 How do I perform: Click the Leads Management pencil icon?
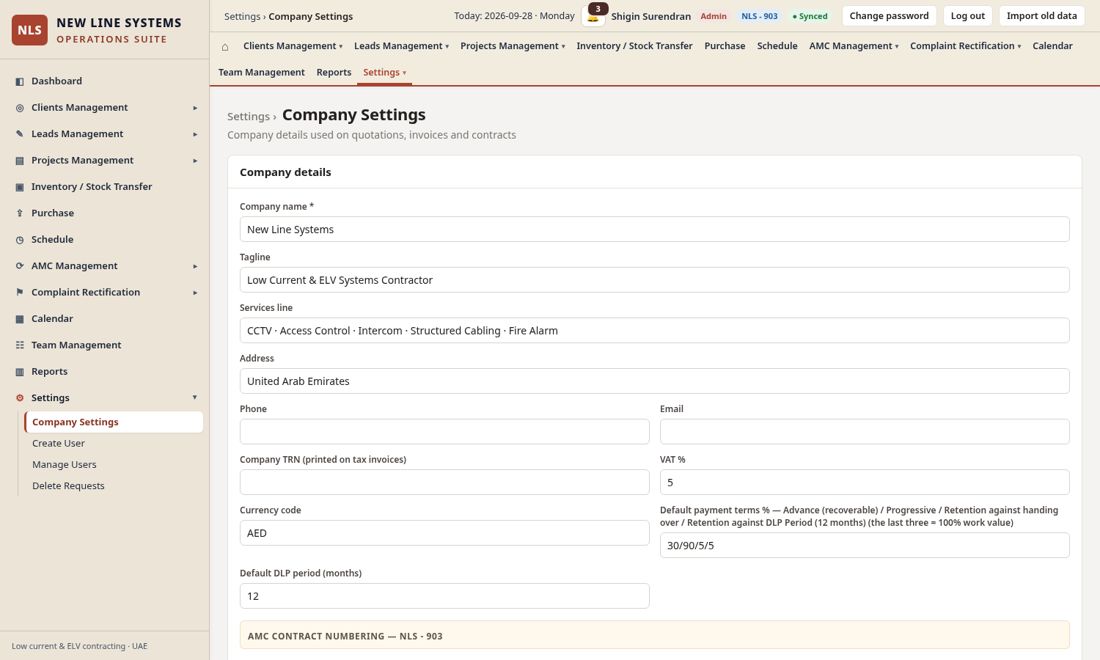(x=20, y=134)
